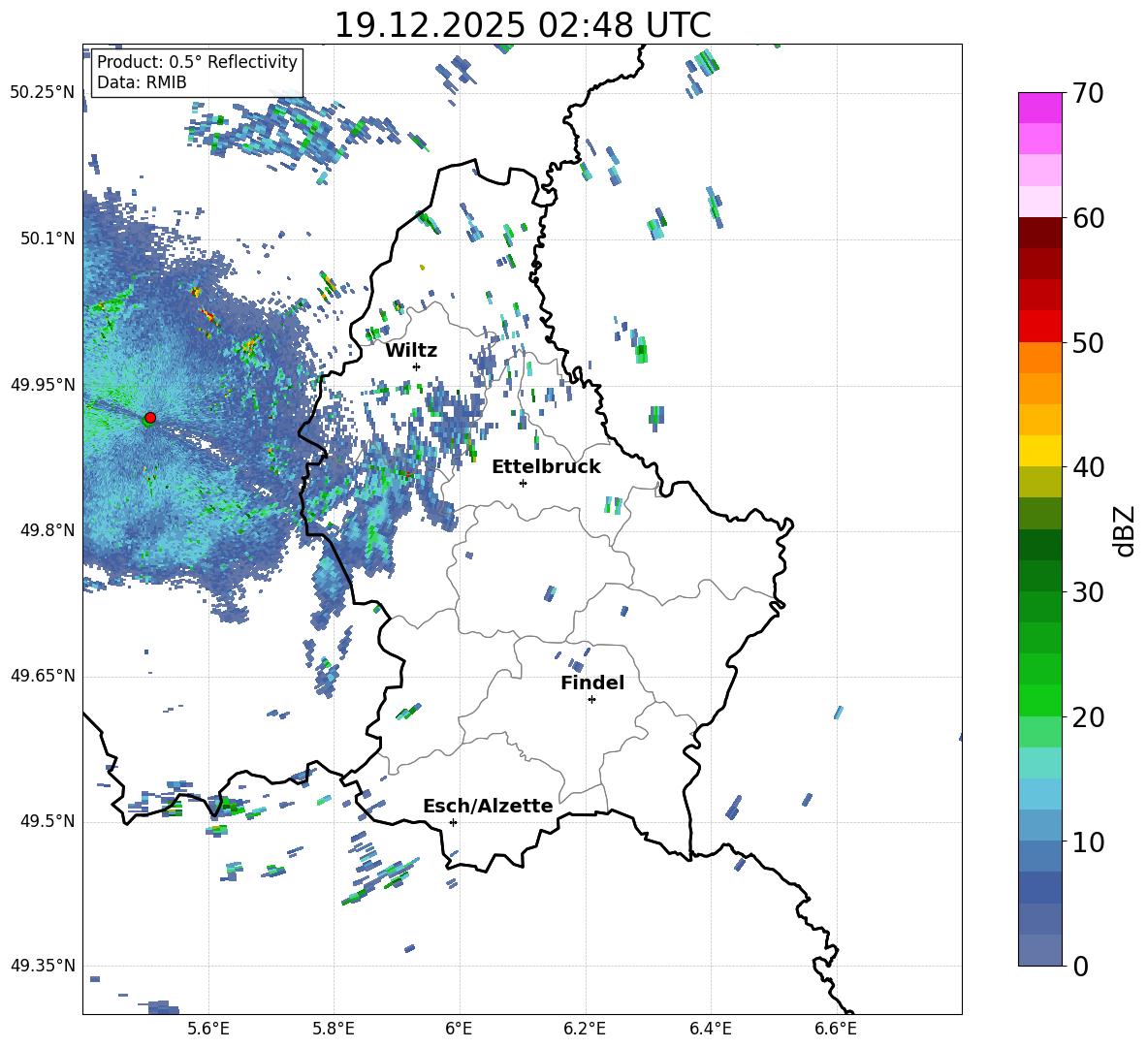Click the 10 value on the colorbar
The height and width of the screenshot is (1048, 1148).
click(1087, 842)
